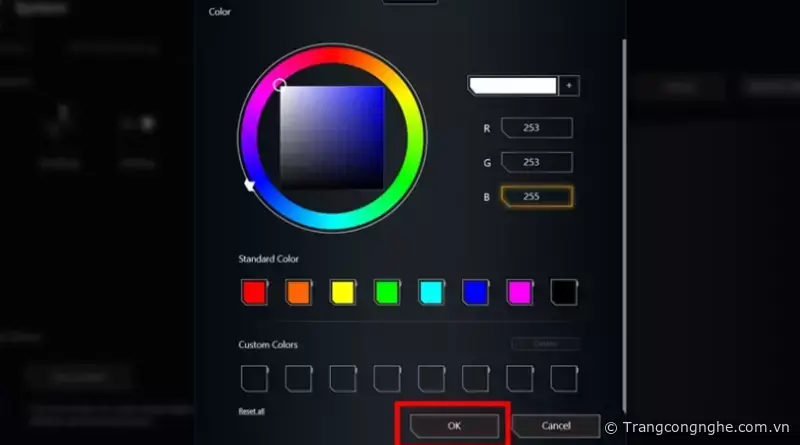Pick the yellow standard color
This screenshot has height=445, width=800.
click(x=343, y=292)
